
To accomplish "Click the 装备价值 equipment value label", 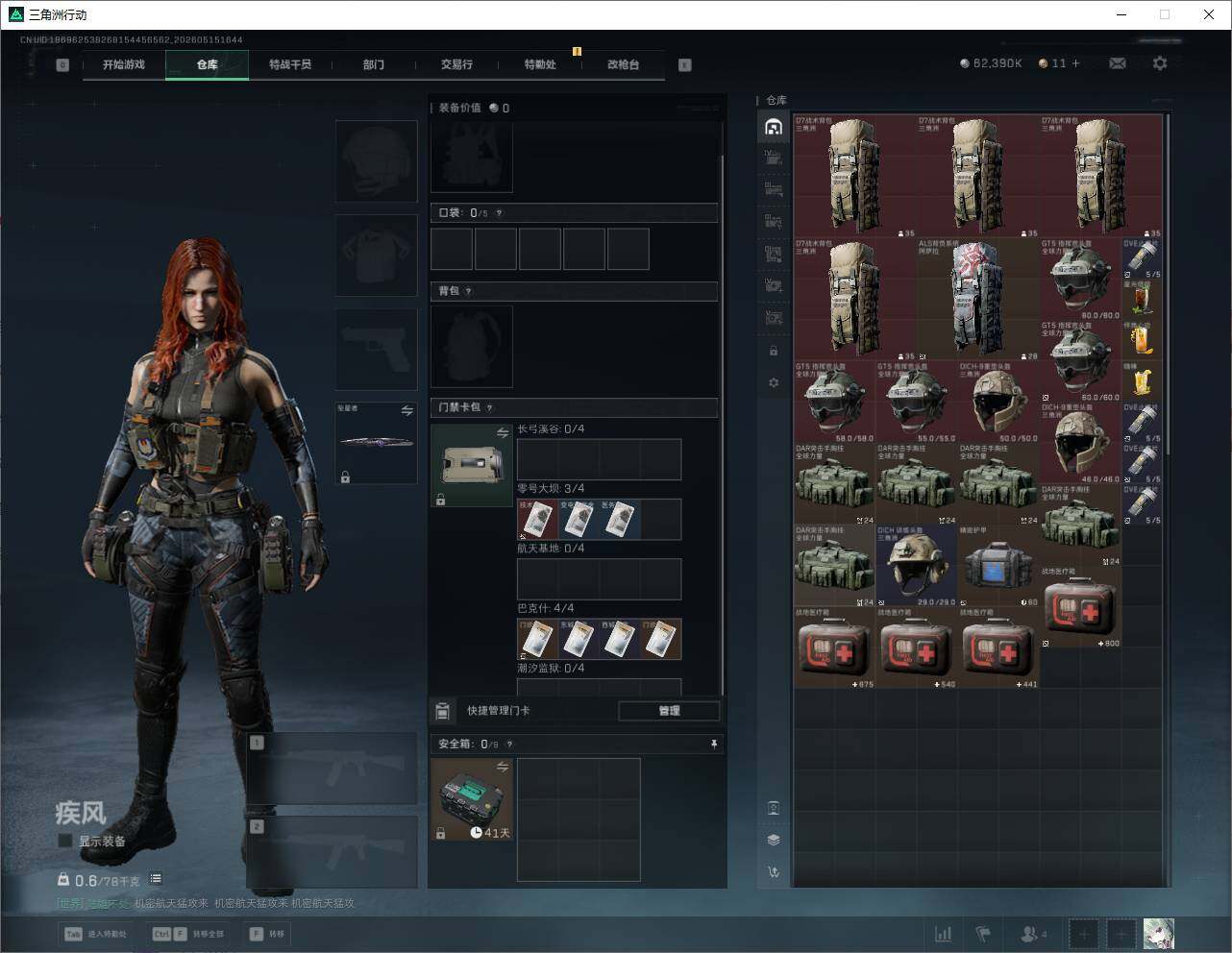I will (459, 108).
